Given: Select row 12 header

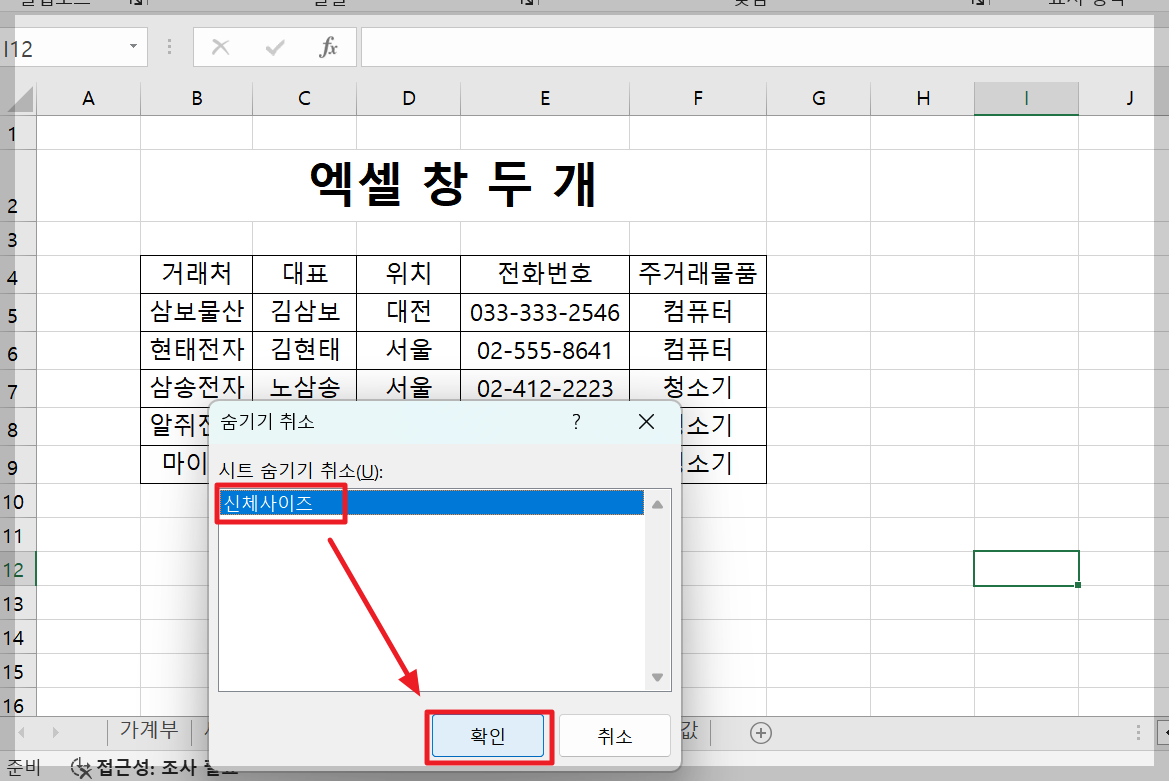Looking at the screenshot, I should pyautogui.click(x=15, y=568).
